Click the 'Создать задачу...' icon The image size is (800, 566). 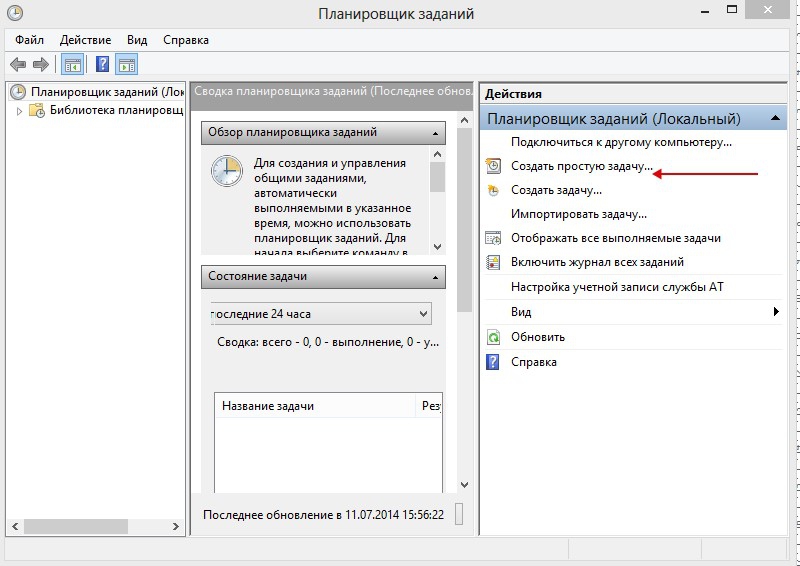pos(493,190)
